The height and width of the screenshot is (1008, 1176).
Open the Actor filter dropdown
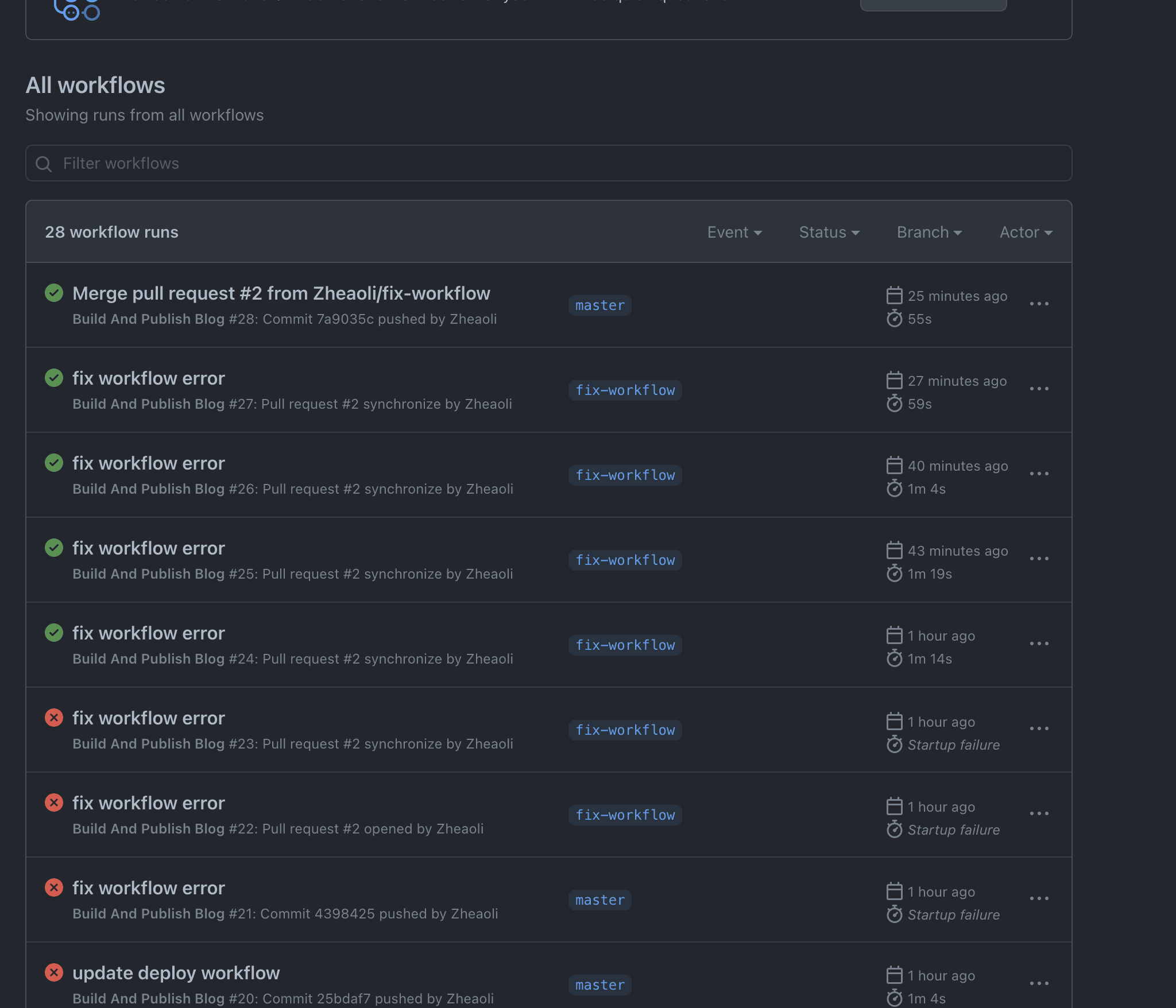point(1025,232)
